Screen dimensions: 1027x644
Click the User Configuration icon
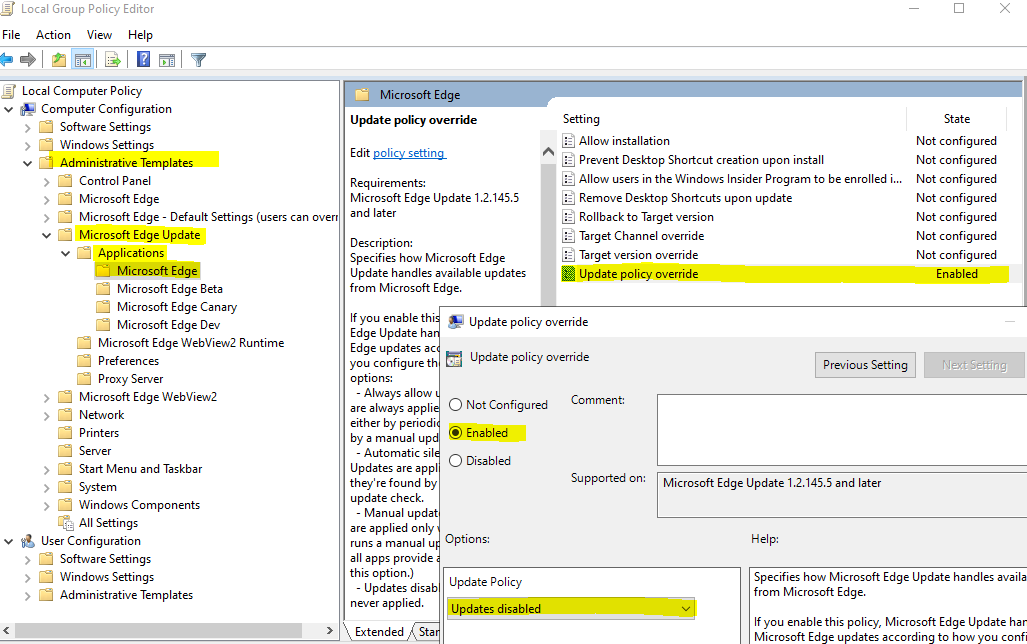coord(28,541)
